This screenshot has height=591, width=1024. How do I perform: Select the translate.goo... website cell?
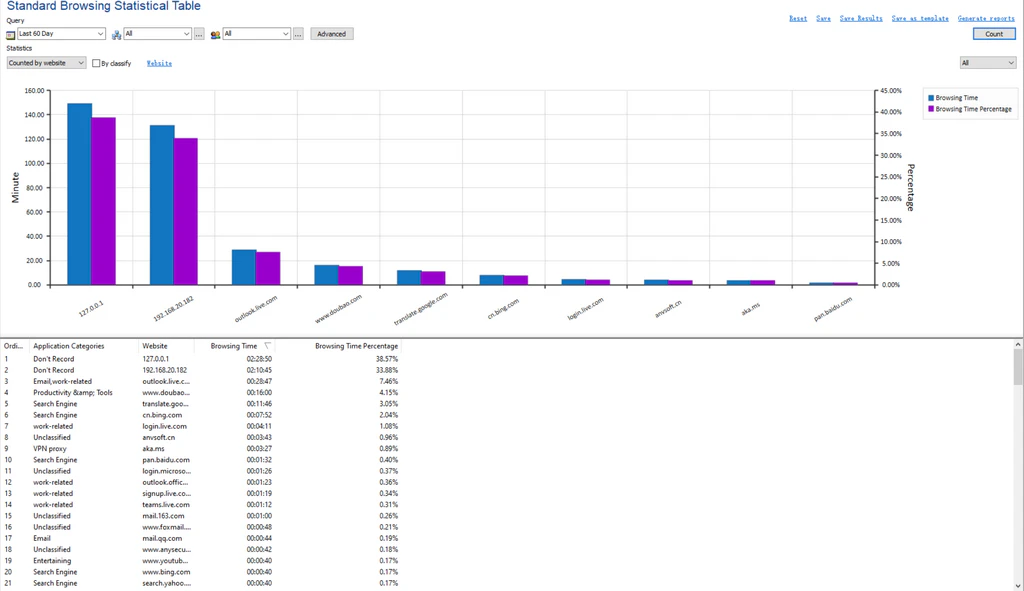pos(165,404)
